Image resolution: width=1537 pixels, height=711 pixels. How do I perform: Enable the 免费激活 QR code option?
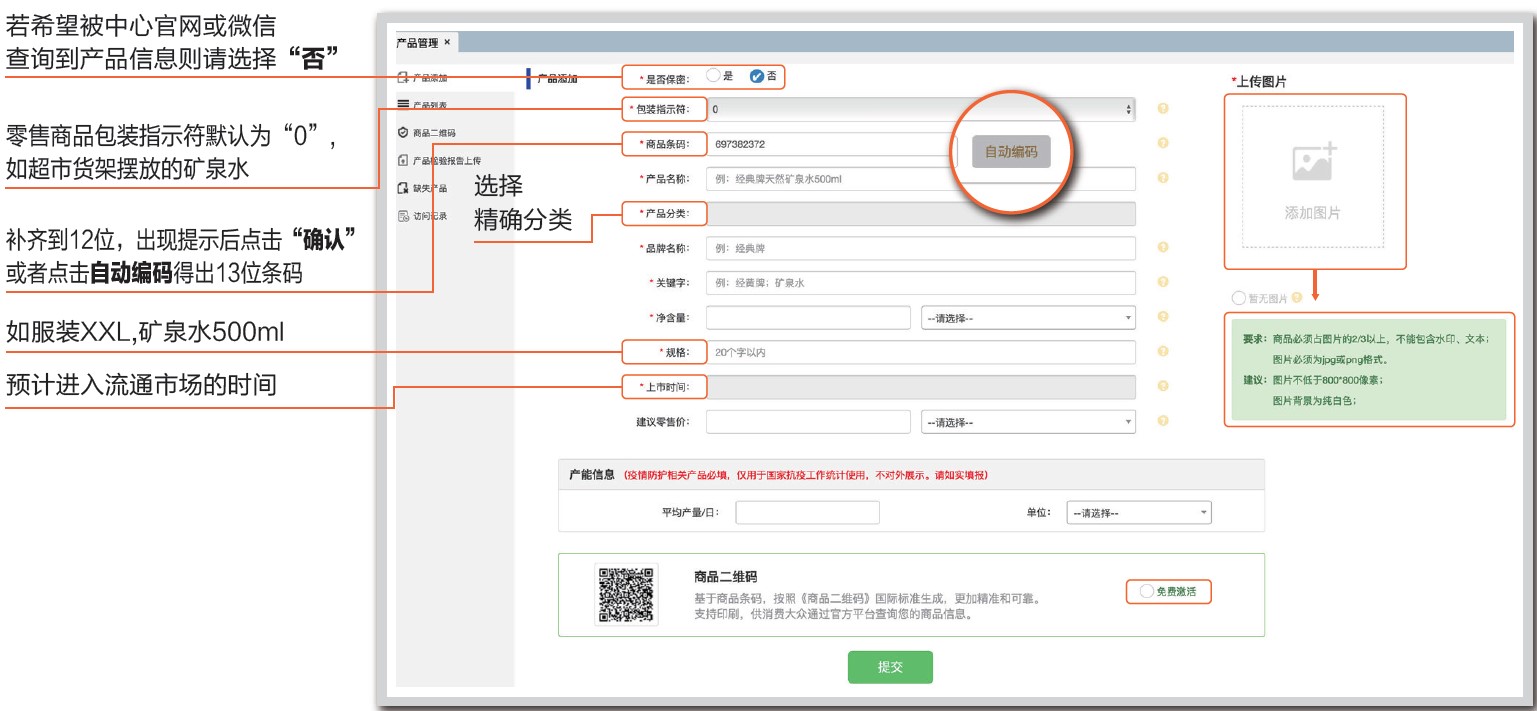(1146, 591)
